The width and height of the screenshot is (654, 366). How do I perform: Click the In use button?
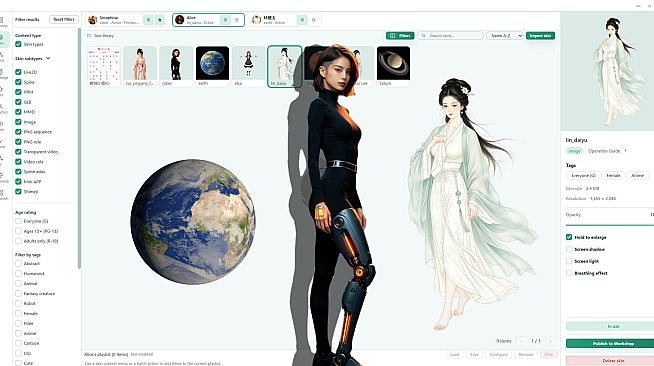coord(610,326)
